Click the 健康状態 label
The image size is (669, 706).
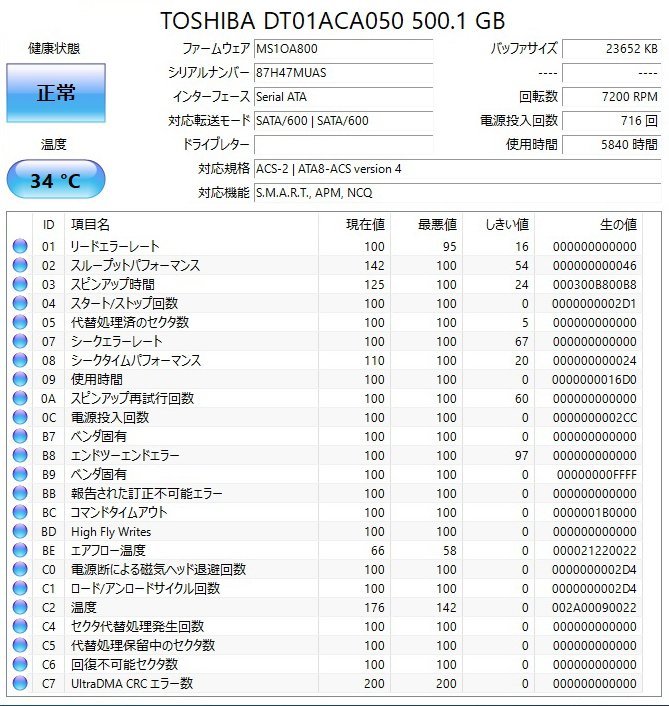54,48
